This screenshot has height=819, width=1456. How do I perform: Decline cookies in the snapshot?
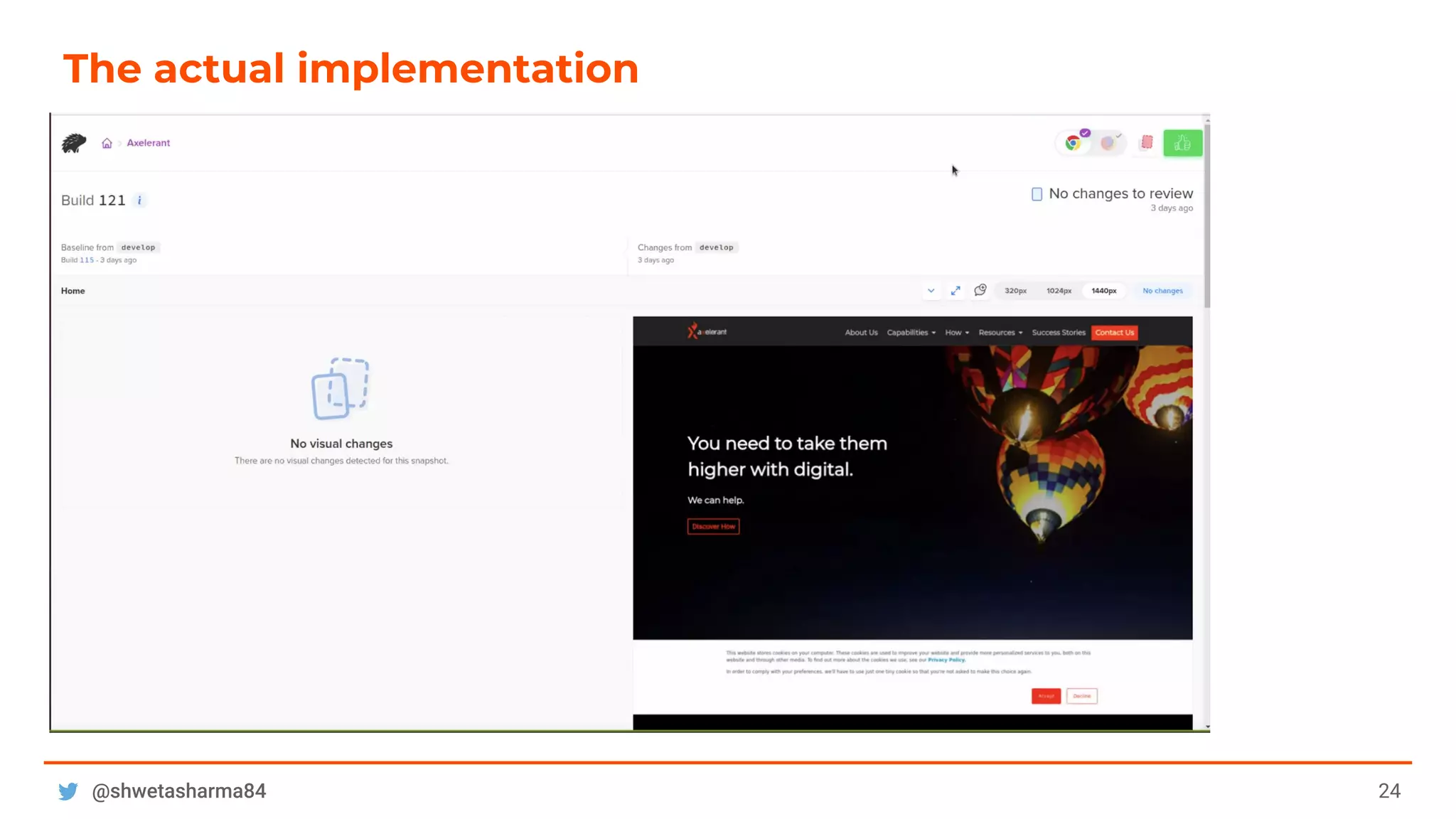point(1082,696)
